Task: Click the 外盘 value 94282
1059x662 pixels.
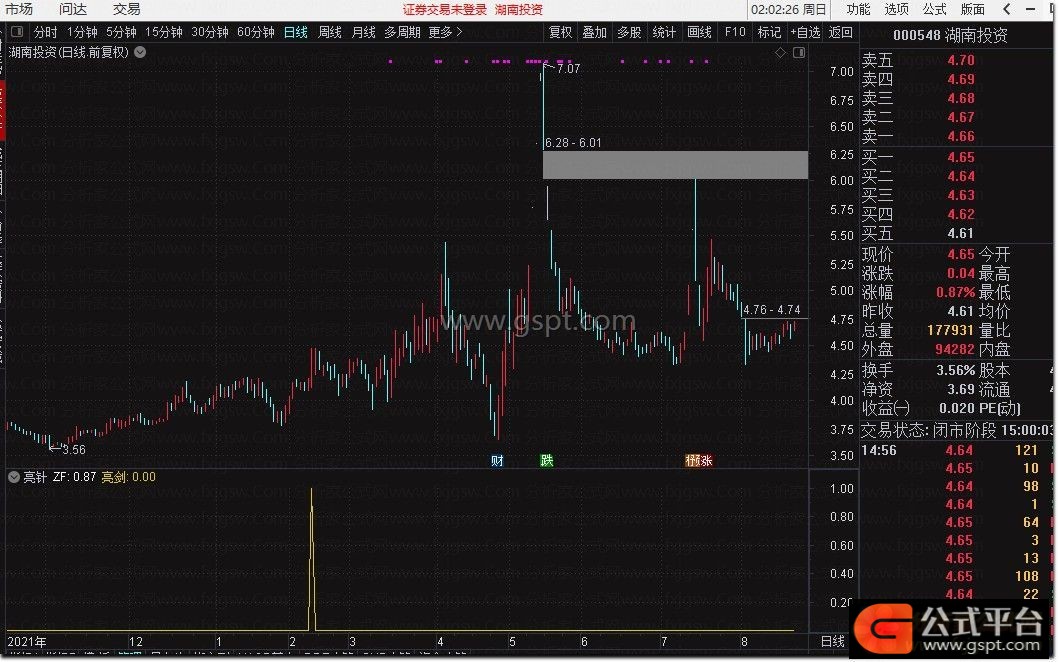Action: [x=955, y=349]
